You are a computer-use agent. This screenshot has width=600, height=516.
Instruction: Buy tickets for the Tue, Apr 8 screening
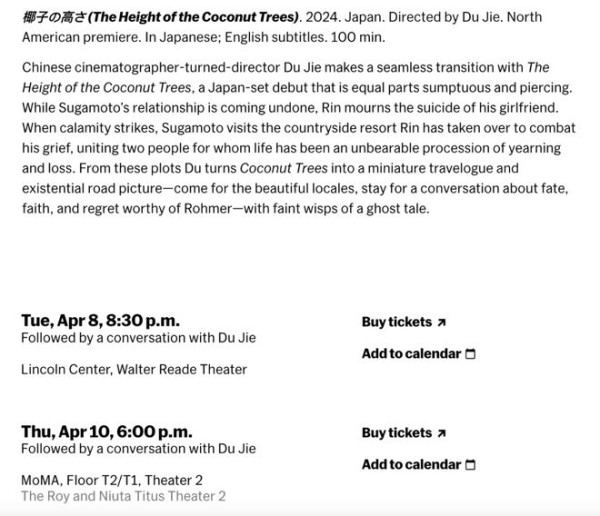(397, 322)
